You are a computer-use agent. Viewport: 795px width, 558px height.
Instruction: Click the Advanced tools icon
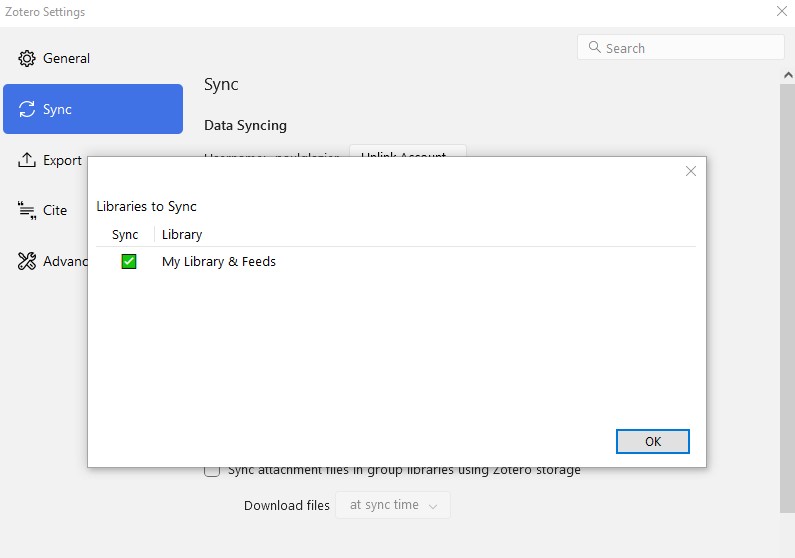click(27, 261)
